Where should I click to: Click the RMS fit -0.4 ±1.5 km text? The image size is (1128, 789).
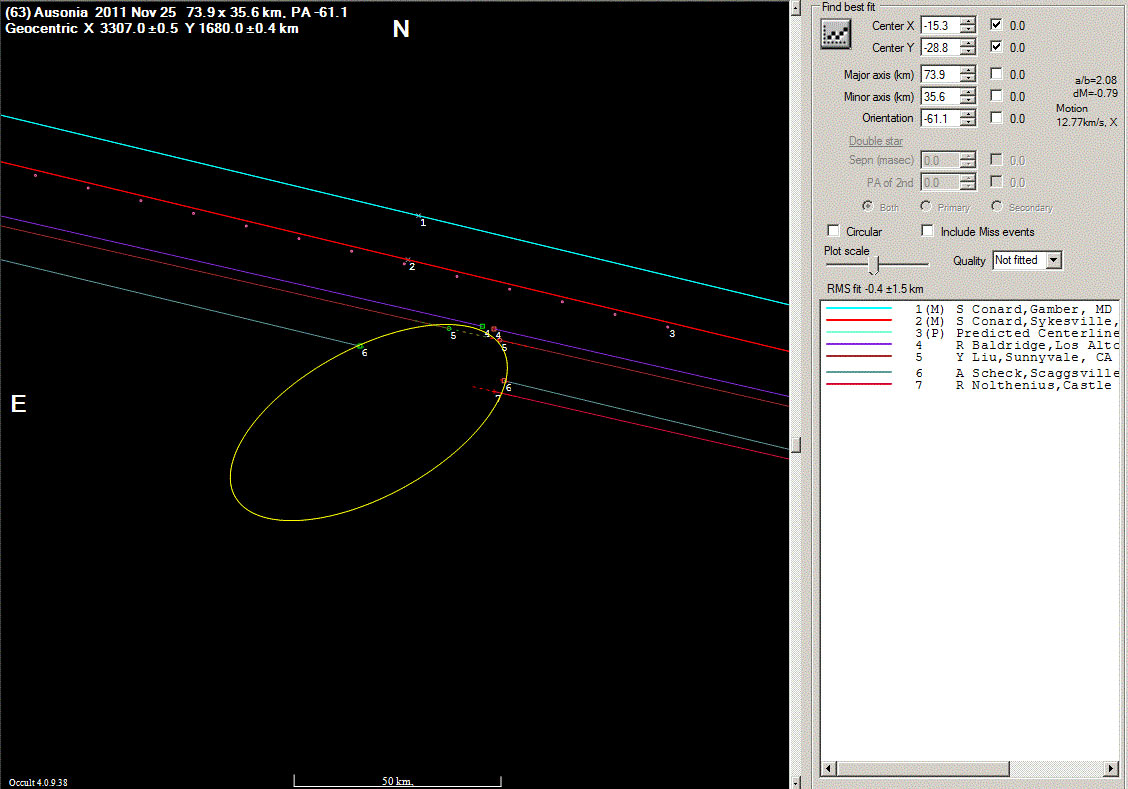875,288
